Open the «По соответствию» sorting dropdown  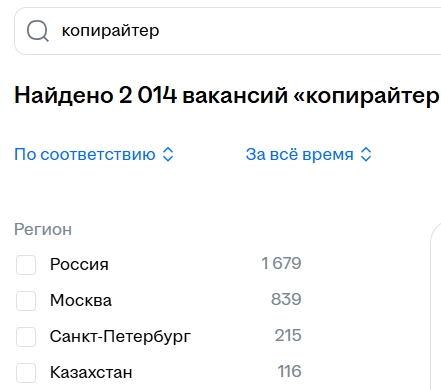(94, 154)
